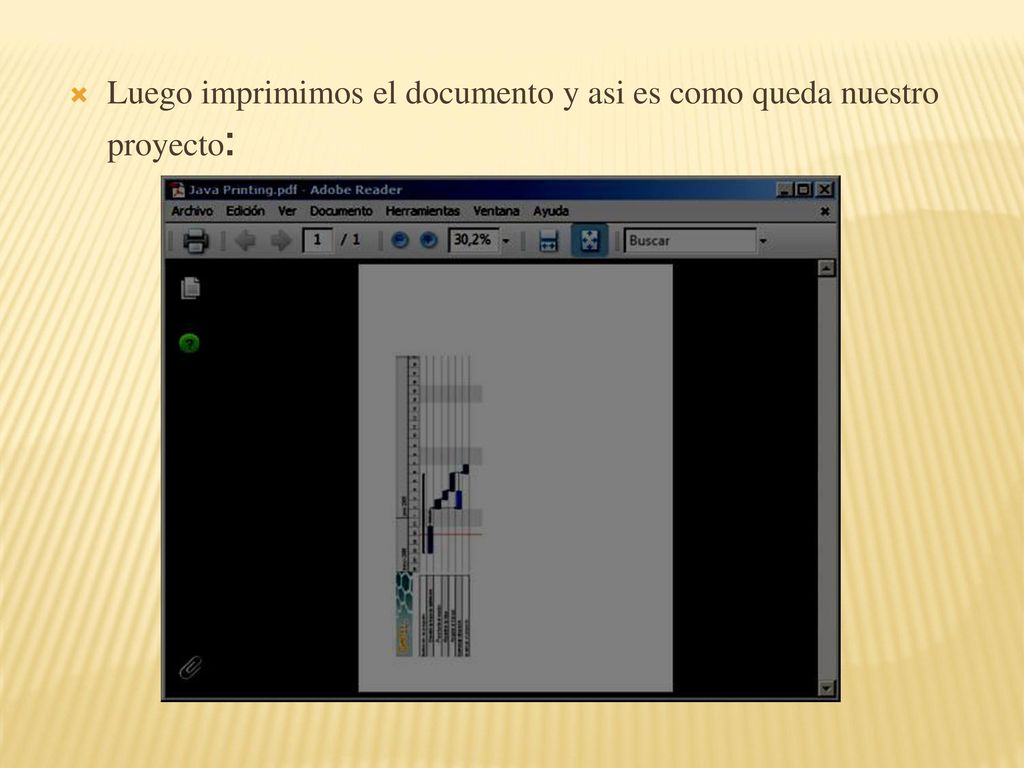Minimize the Adobe Reader window
Screen dimensions: 1024x768
(784, 189)
